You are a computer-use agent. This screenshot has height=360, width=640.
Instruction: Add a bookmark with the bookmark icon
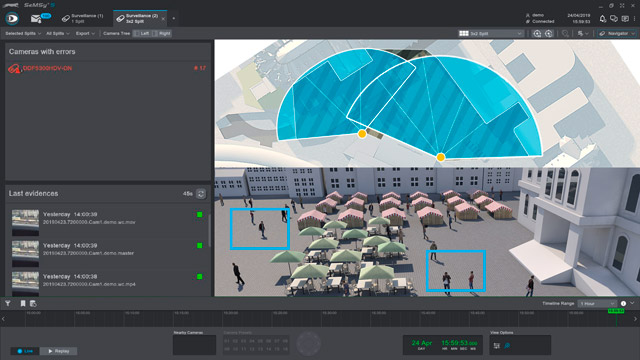click(x=23, y=303)
